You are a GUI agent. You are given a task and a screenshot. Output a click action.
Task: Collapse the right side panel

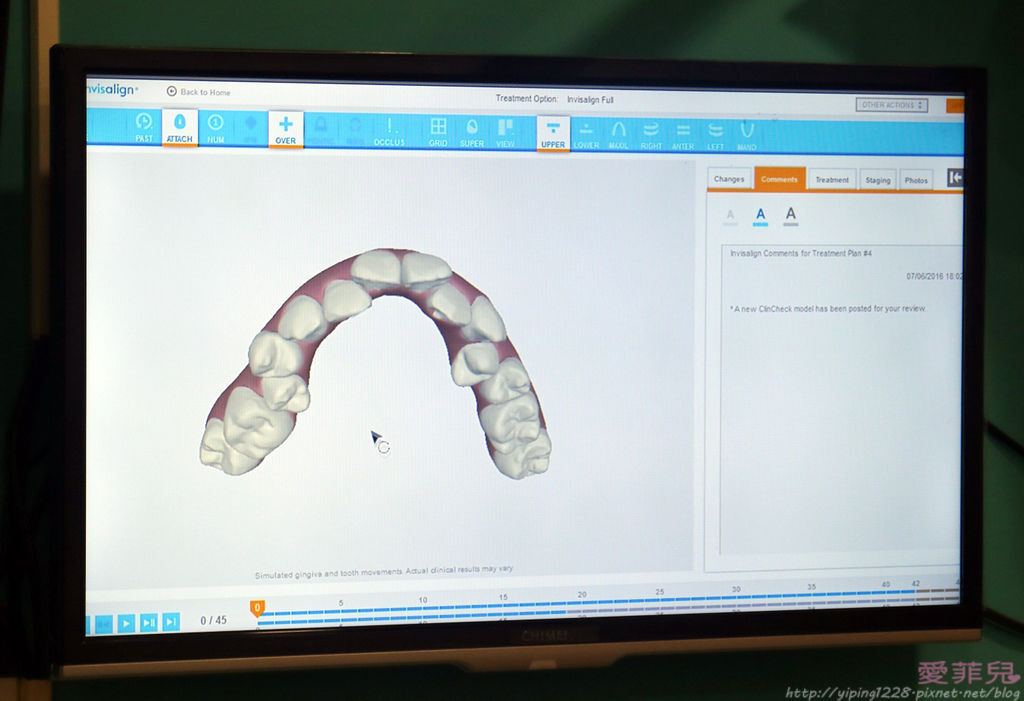coord(954,178)
